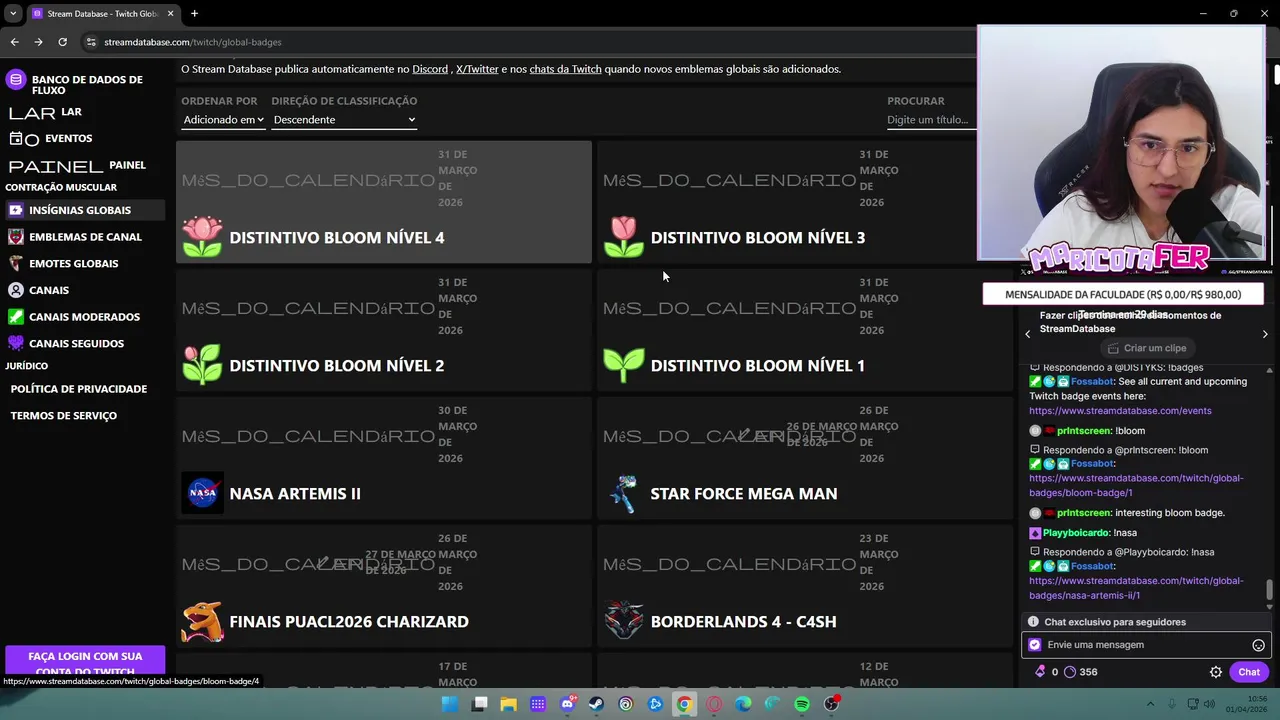Open Política de Privacidade link
Screen dimensions: 1280x720
click(78, 389)
